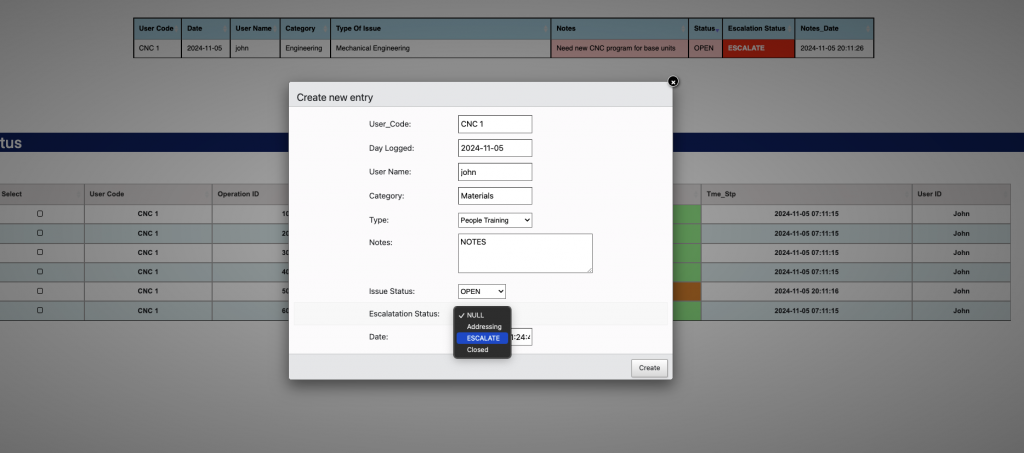1024x453 pixels.
Task: Click the pink Notes cell about CNC program
Action: [x=620, y=48]
